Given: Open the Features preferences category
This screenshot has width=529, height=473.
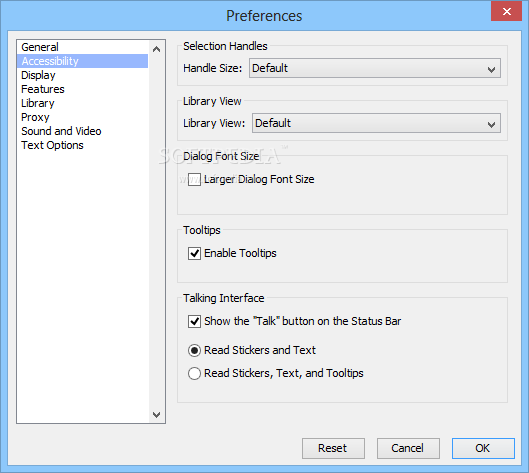Looking at the screenshot, I should tap(83, 89).
